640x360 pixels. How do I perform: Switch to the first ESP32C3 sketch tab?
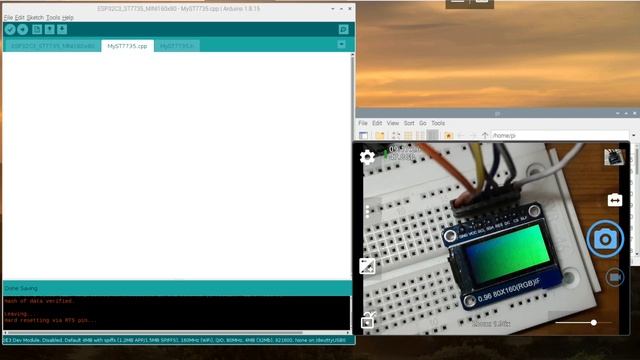pos(52,46)
